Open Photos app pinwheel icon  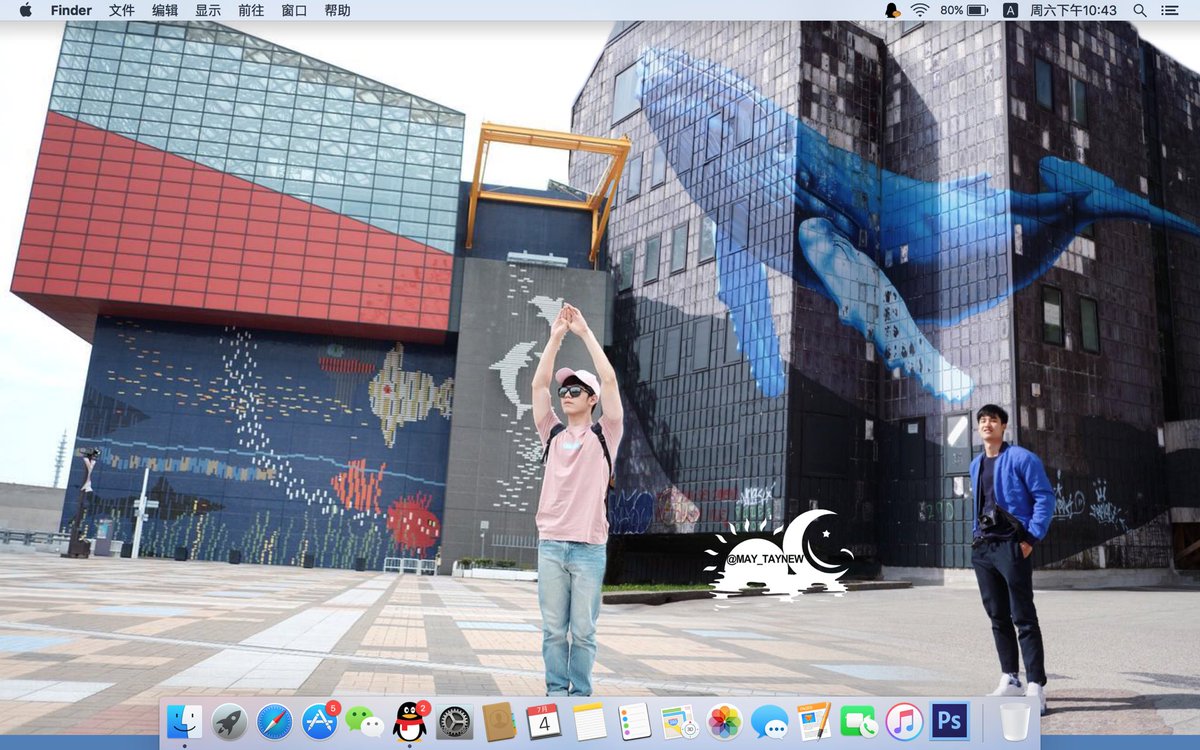(724, 721)
